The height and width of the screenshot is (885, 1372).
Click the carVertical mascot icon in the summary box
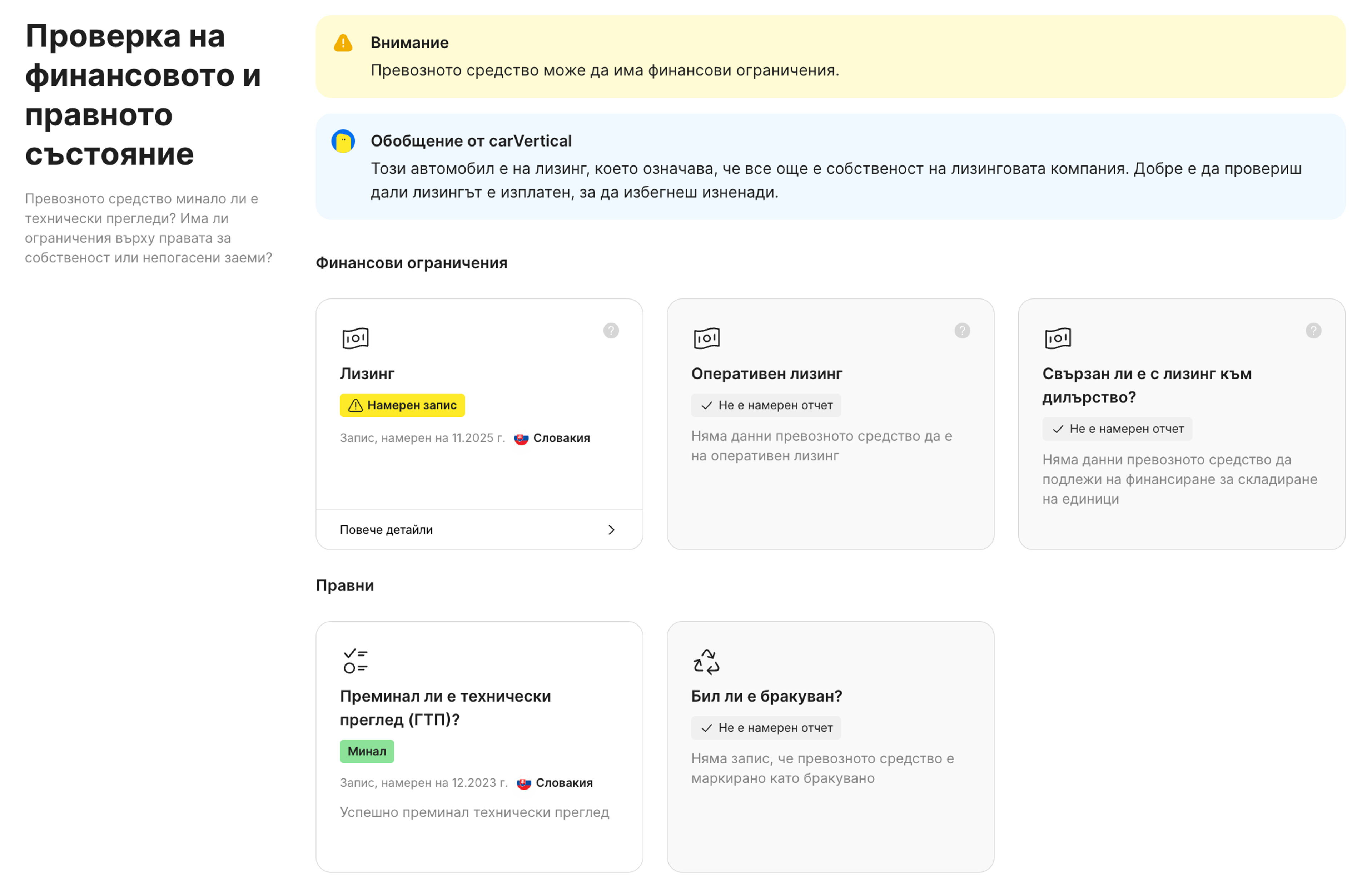(343, 141)
